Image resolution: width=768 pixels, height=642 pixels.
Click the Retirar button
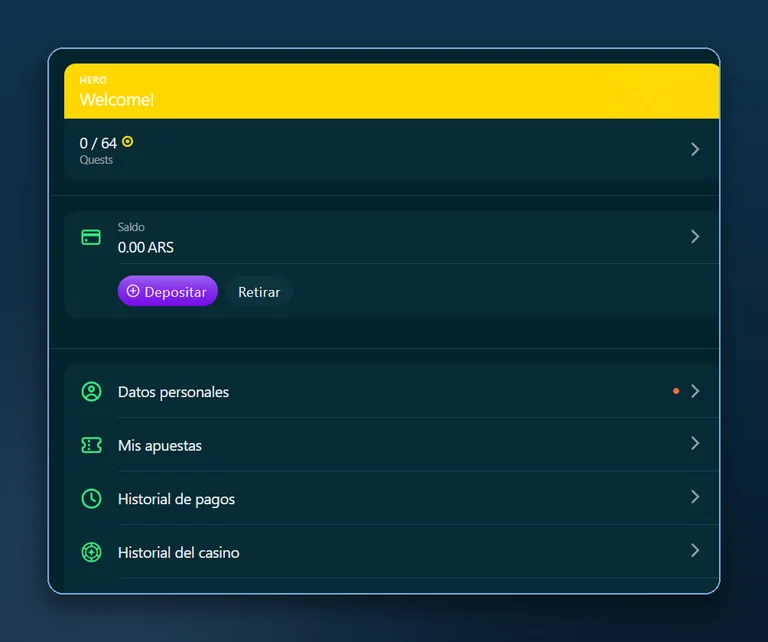click(x=259, y=292)
